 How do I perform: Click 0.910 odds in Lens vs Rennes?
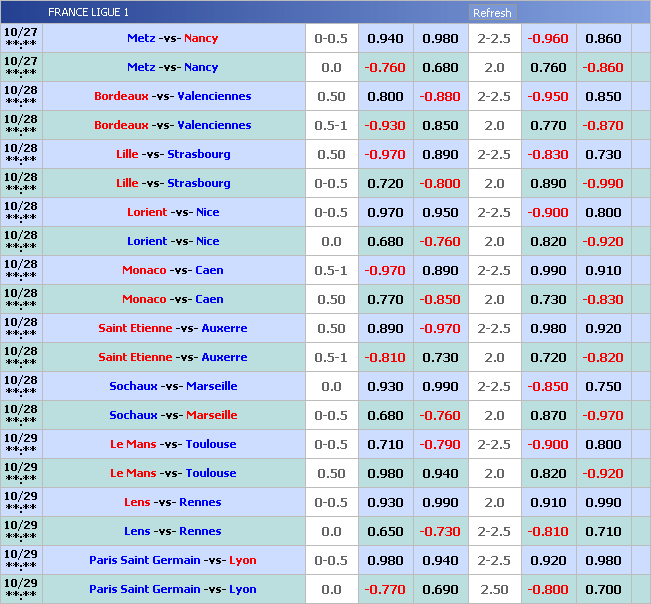[x=548, y=502]
